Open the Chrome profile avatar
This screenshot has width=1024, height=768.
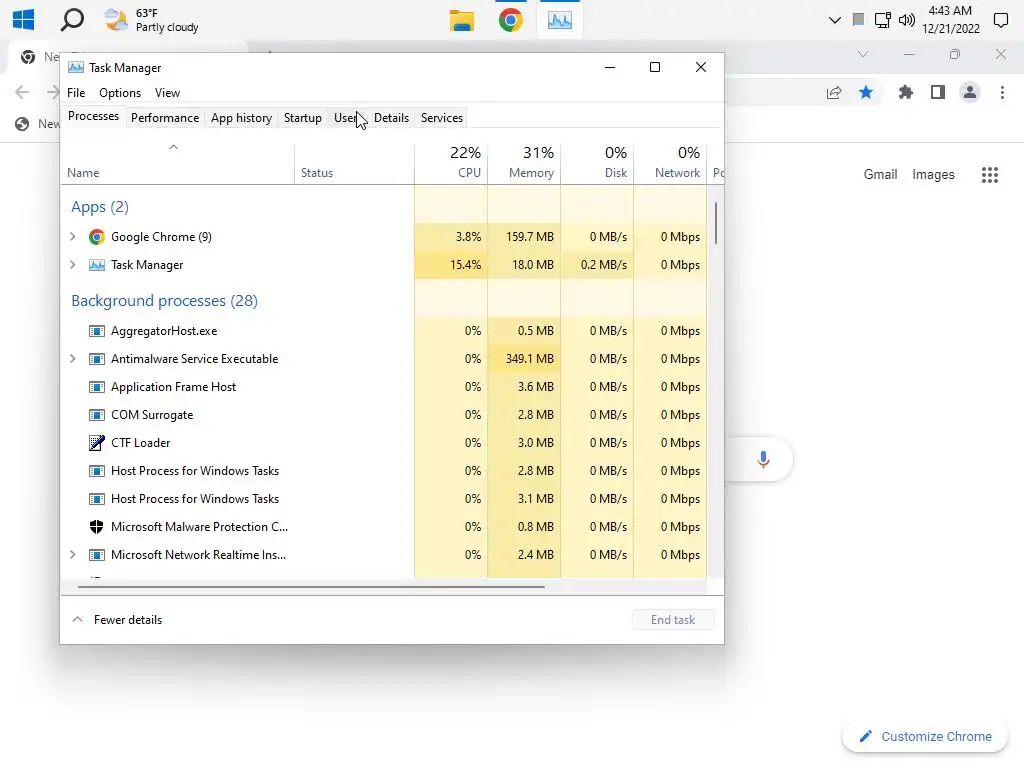click(x=970, y=92)
